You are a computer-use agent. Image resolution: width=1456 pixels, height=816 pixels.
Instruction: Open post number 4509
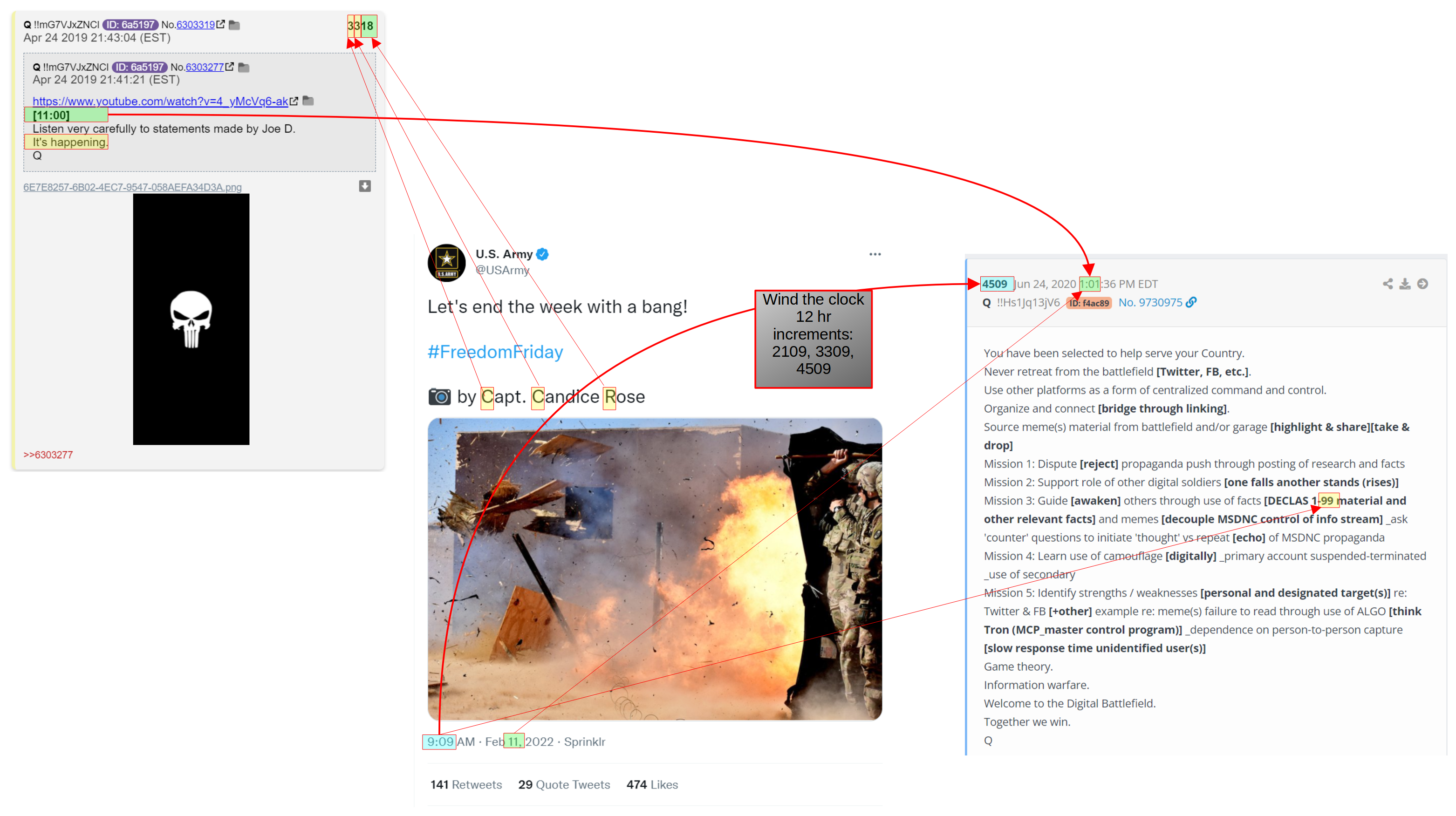[995, 284]
